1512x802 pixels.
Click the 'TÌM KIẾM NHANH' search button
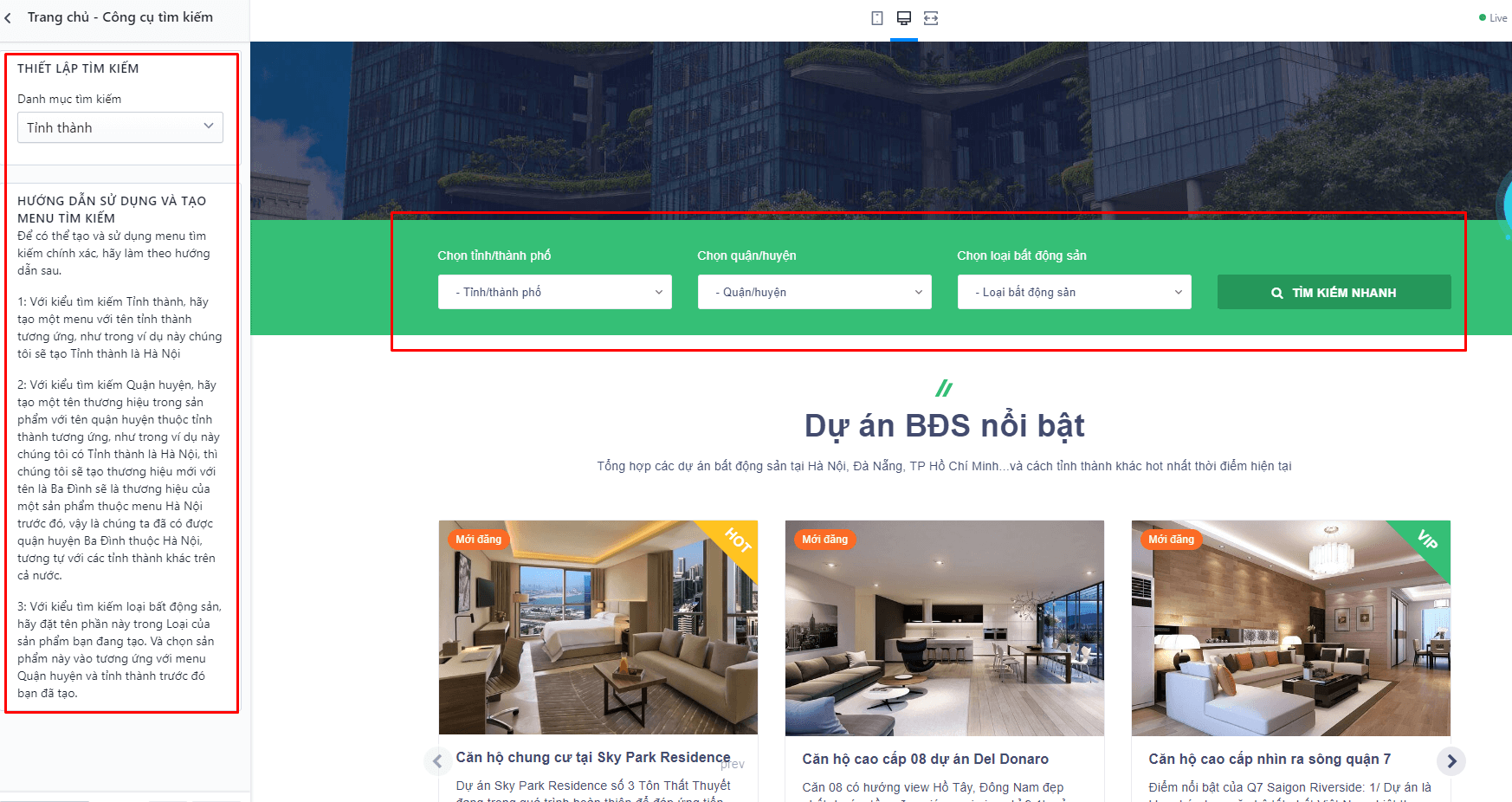[1334, 292]
